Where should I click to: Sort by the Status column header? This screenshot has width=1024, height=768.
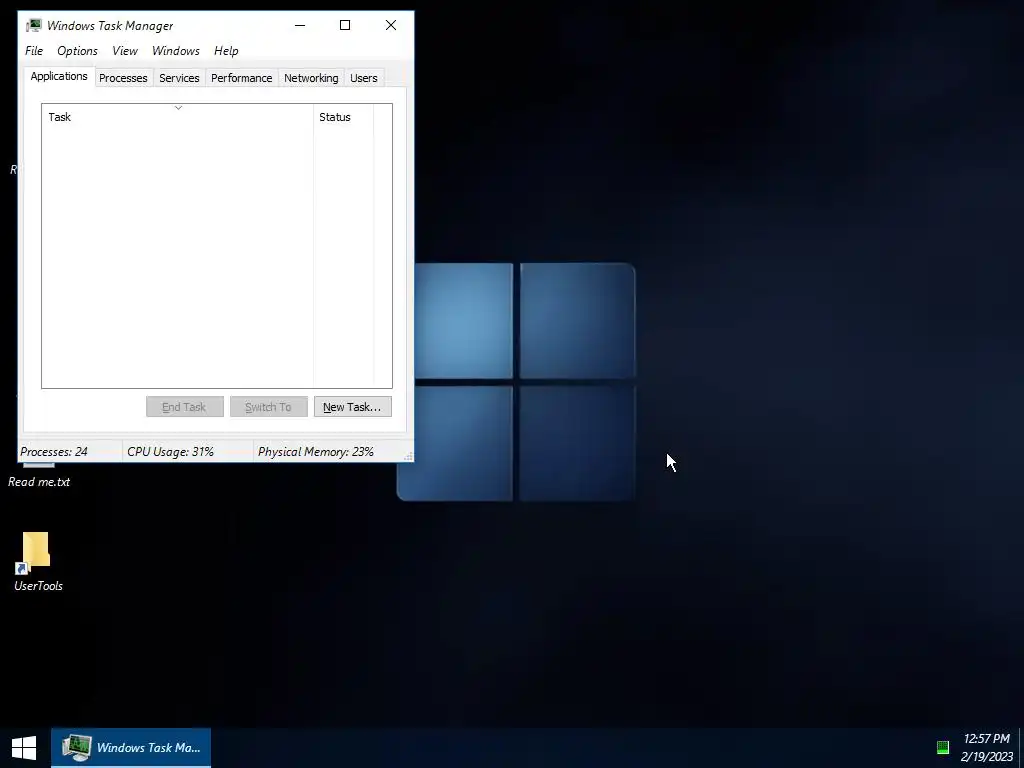[344, 117]
